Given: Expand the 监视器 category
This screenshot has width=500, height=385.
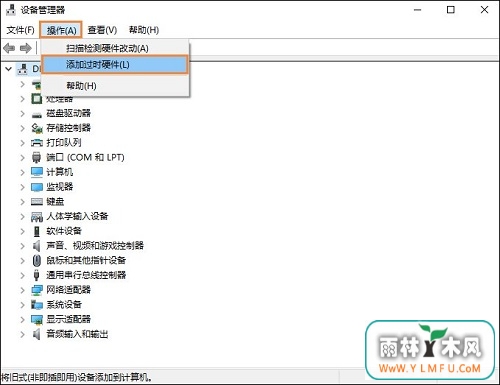Looking at the screenshot, I should [x=22, y=187].
